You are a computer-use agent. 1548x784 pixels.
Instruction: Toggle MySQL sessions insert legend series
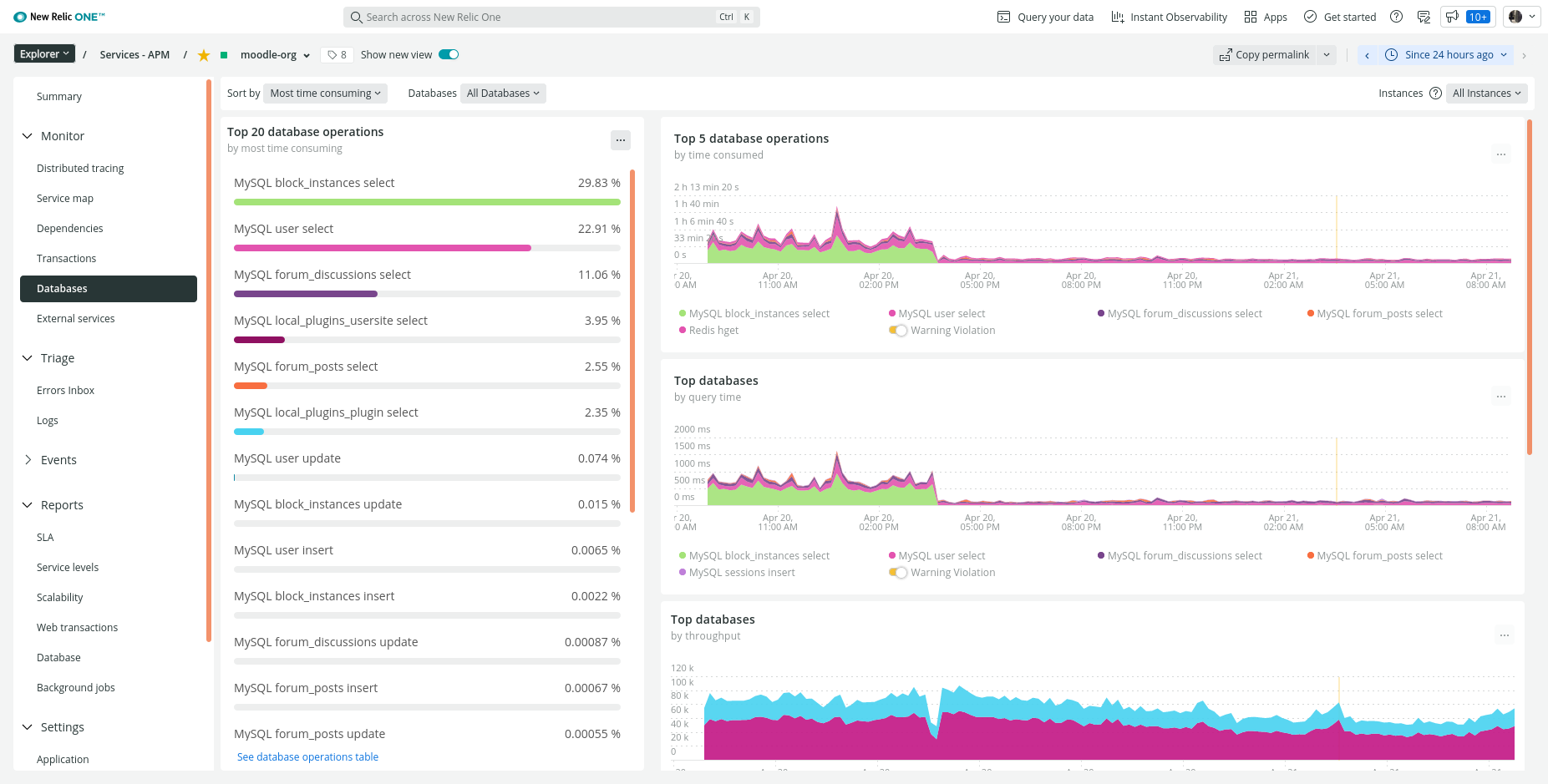(737, 573)
